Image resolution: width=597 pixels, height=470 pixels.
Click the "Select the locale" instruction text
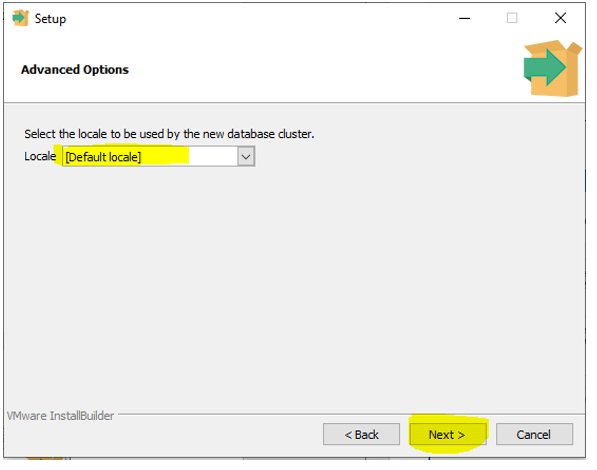point(169,134)
